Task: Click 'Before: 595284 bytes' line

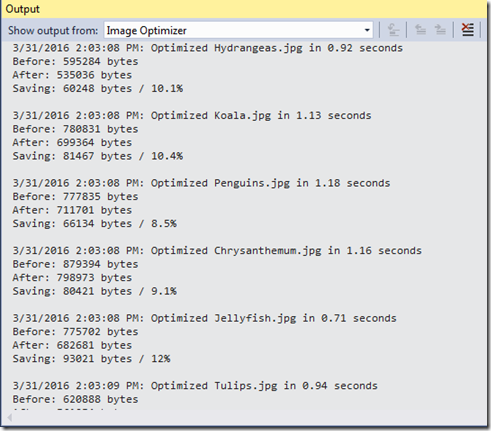Action: click(75, 62)
